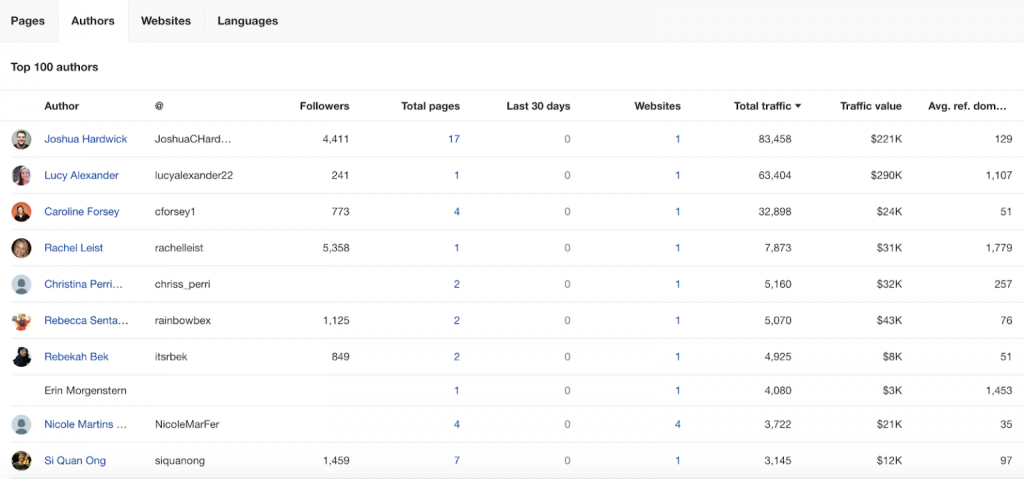Click Rebecca Senta's avatar image
The width and height of the screenshot is (1024, 479).
(22, 321)
